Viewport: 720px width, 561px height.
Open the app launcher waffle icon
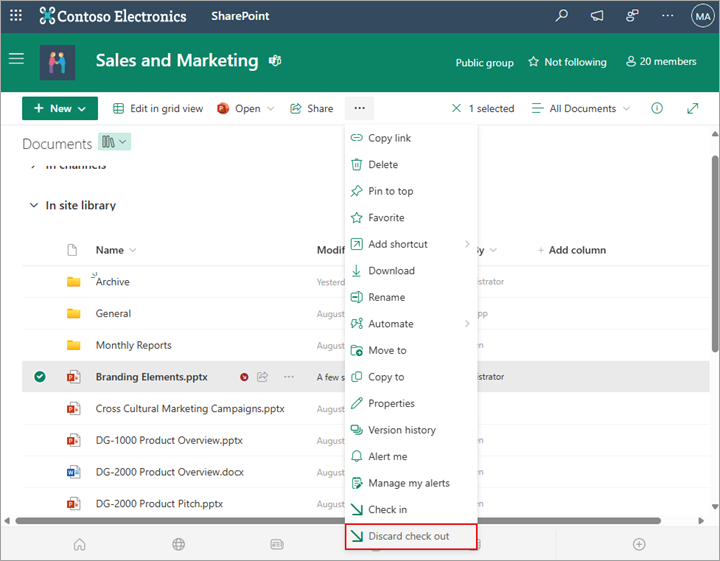16,16
